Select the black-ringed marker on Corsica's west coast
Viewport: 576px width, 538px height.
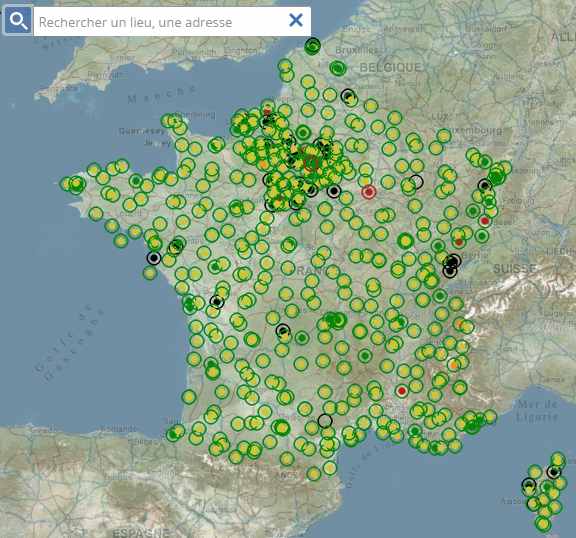click(529, 485)
